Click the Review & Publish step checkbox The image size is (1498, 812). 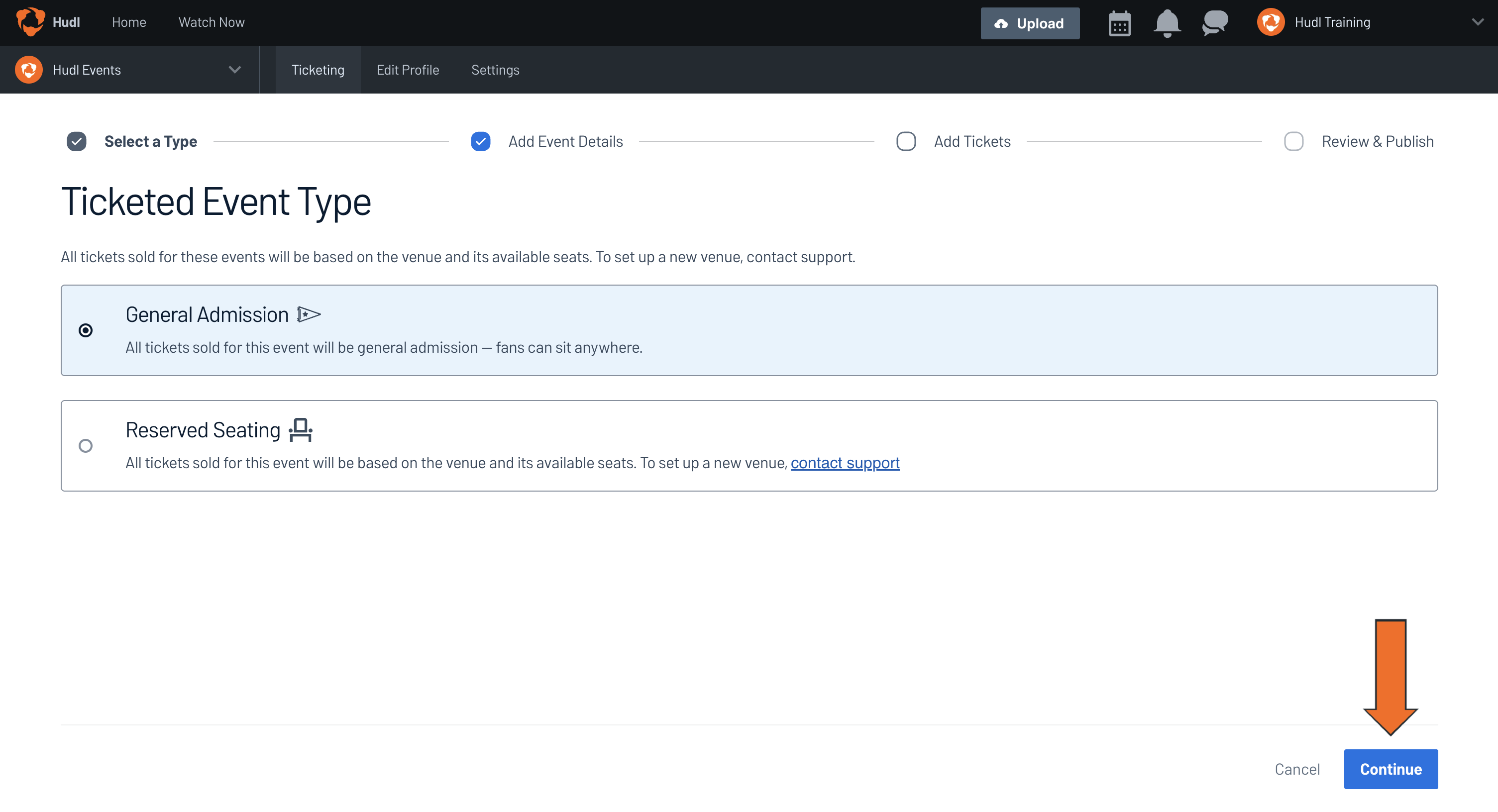[1294, 141]
